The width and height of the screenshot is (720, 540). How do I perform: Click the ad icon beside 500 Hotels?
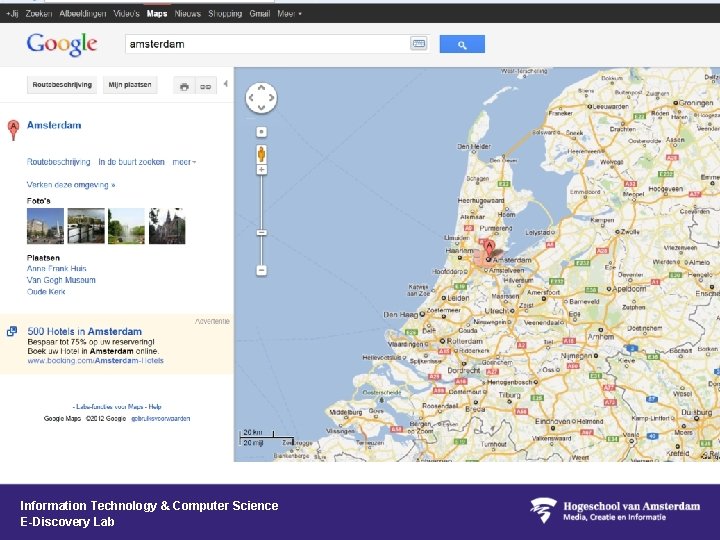[12, 331]
